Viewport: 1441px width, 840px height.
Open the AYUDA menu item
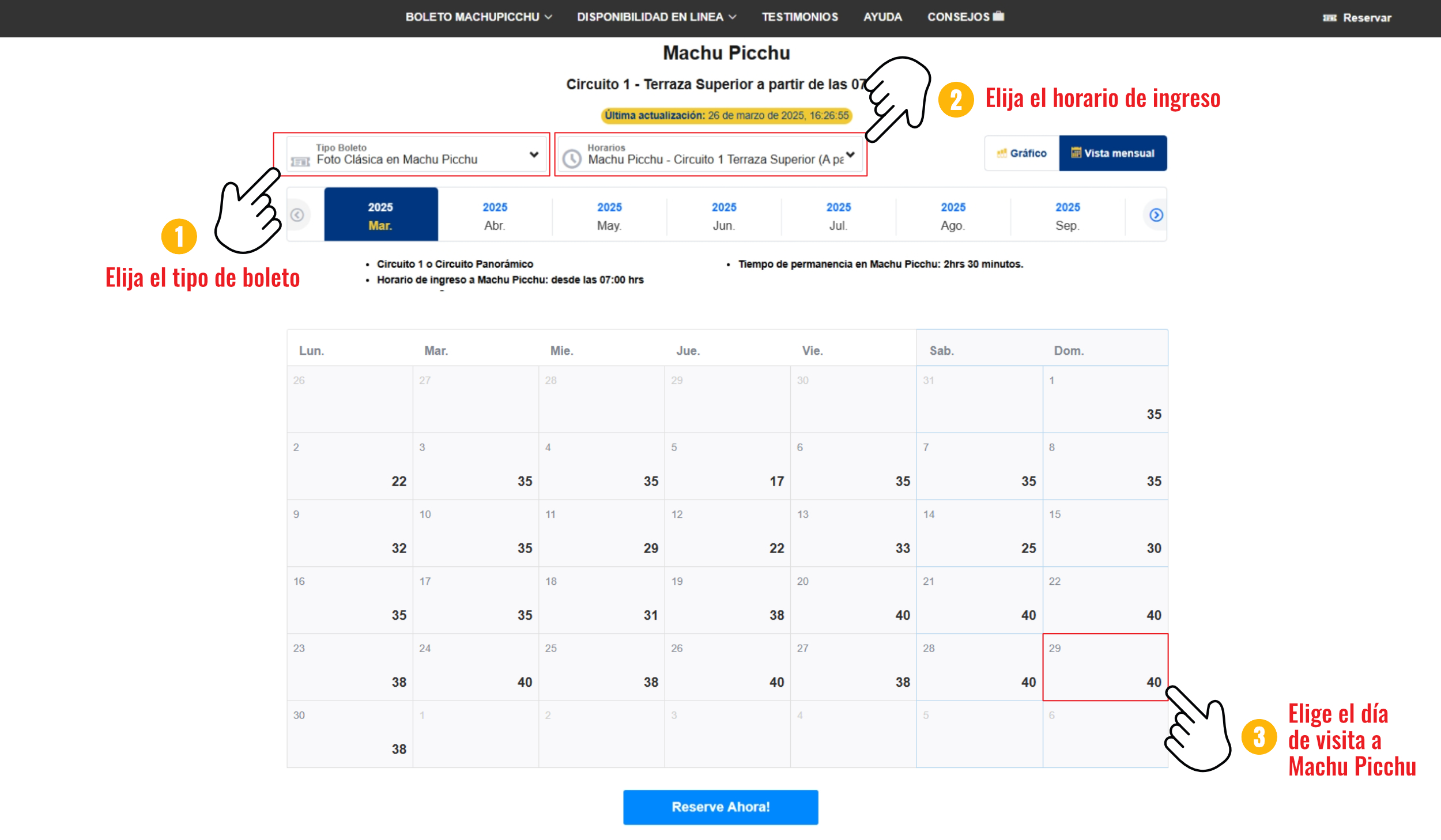point(882,17)
